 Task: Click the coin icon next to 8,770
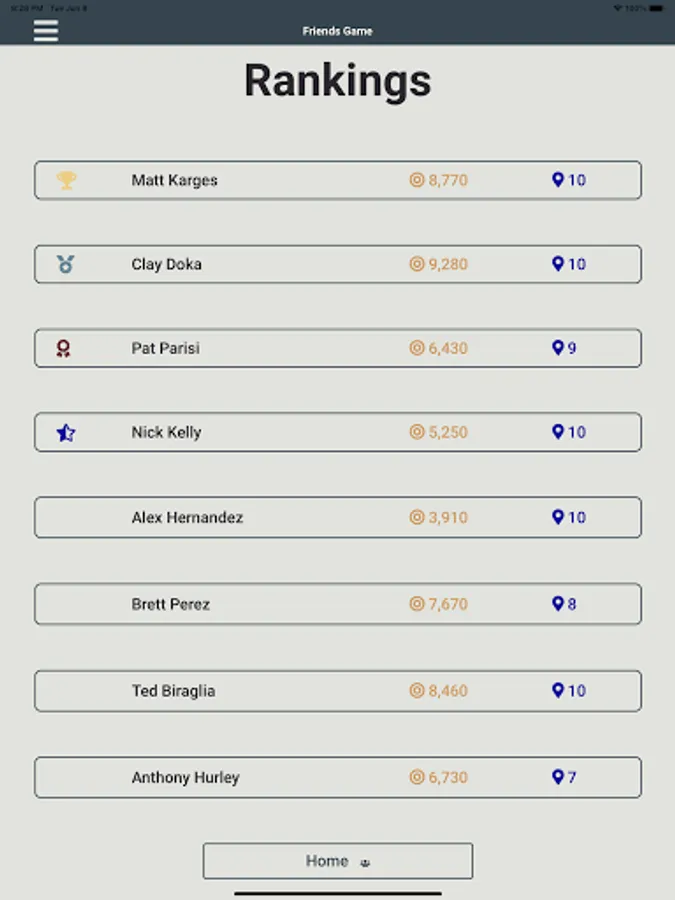click(417, 180)
